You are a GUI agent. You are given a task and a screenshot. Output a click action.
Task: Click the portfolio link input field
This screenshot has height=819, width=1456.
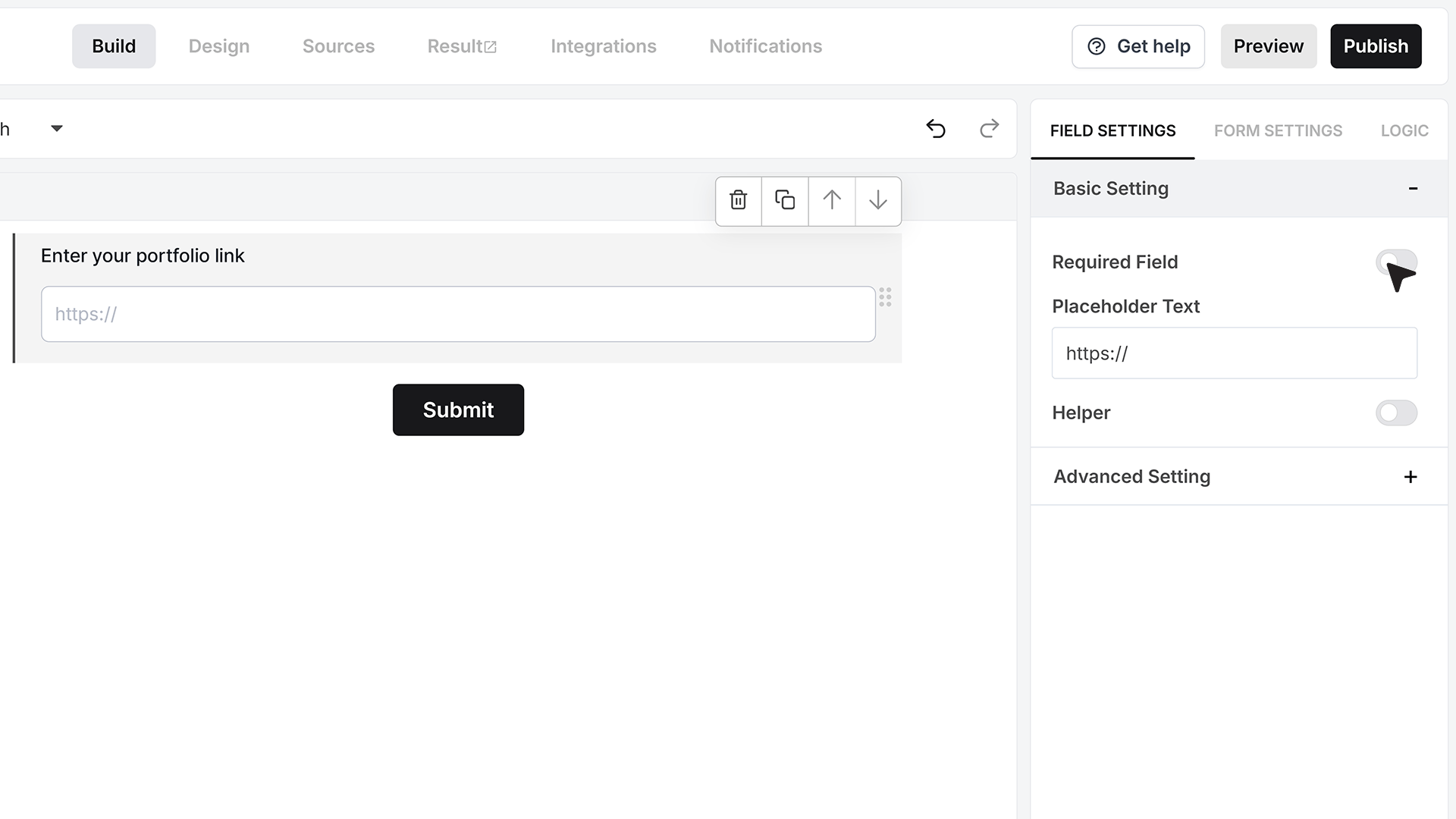(458, 314)
